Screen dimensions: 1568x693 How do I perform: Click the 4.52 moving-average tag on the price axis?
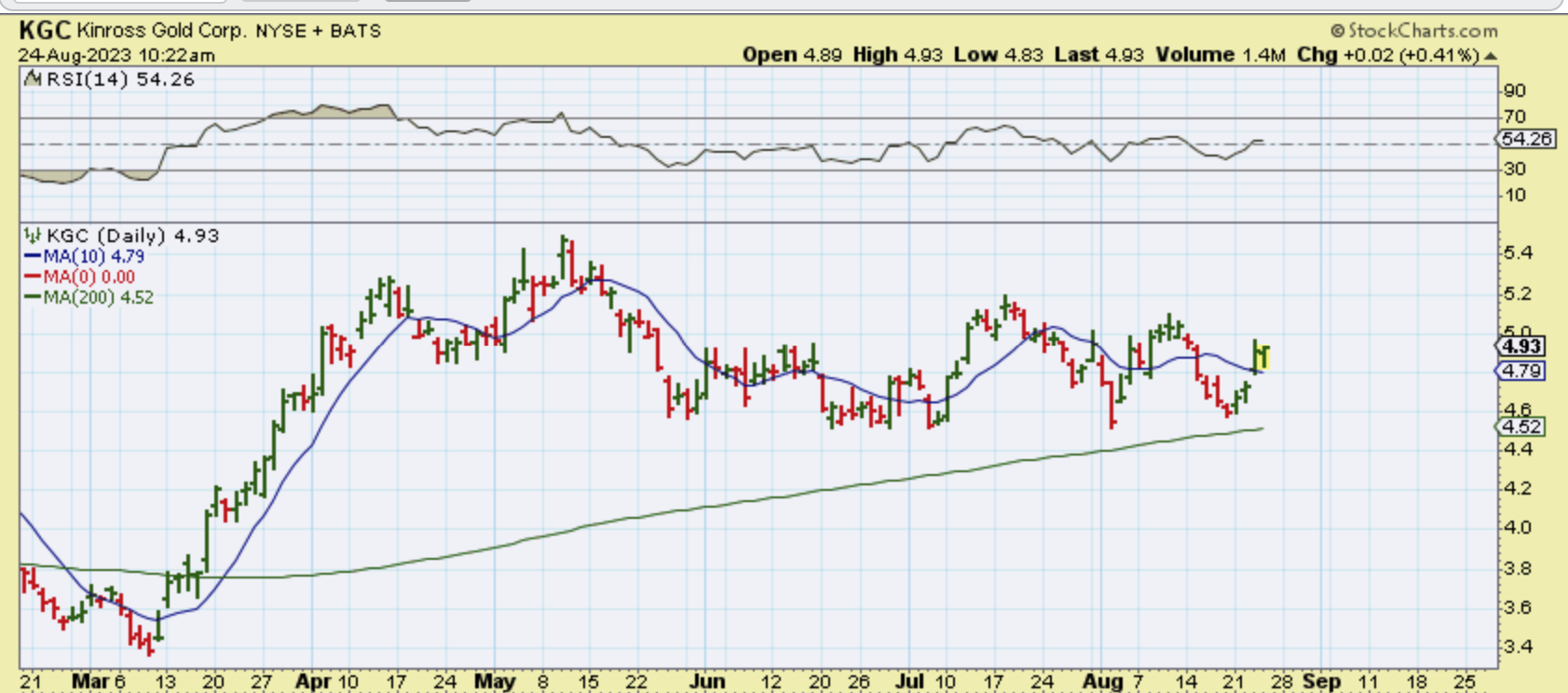1521,427
